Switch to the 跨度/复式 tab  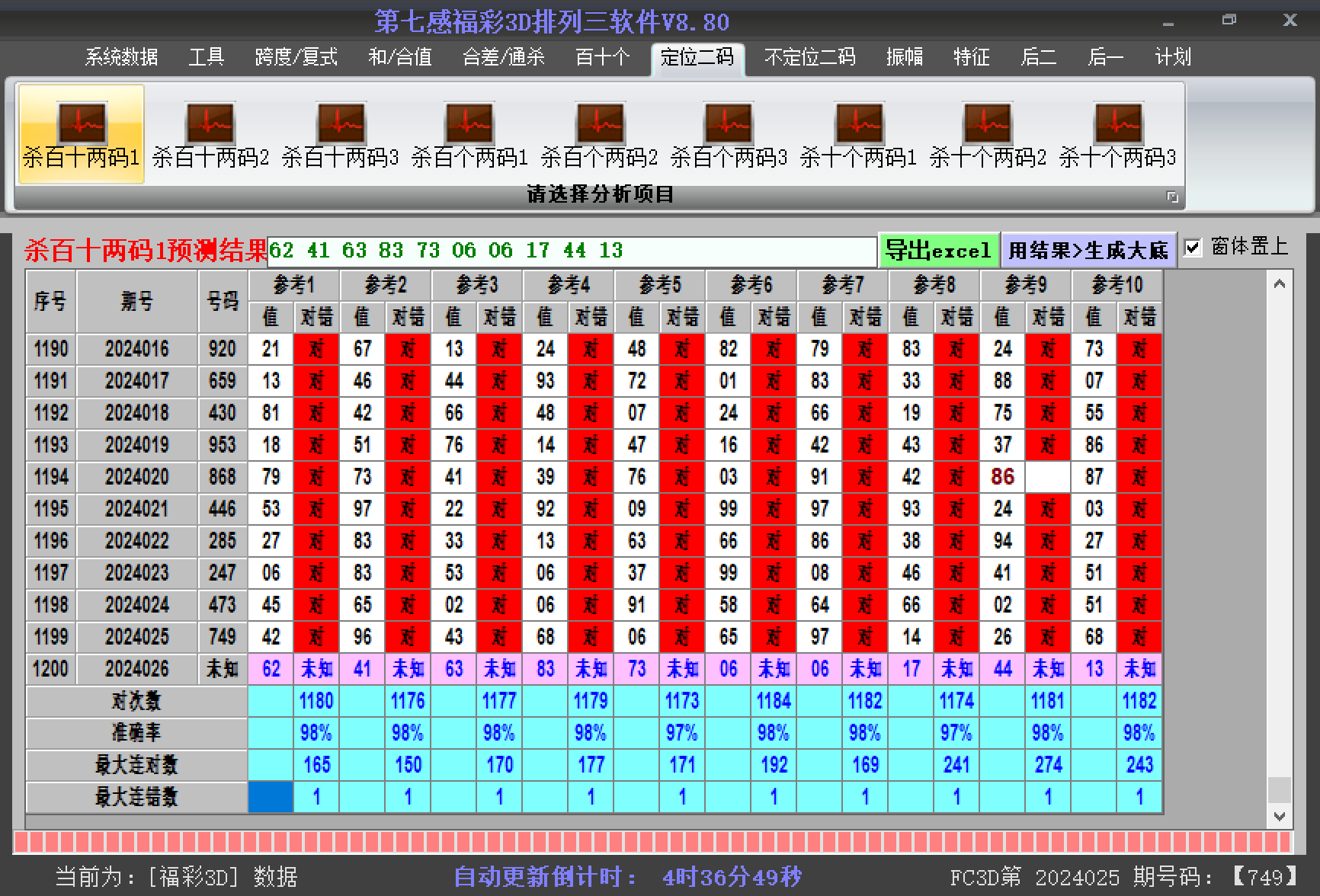coord(296,57)
